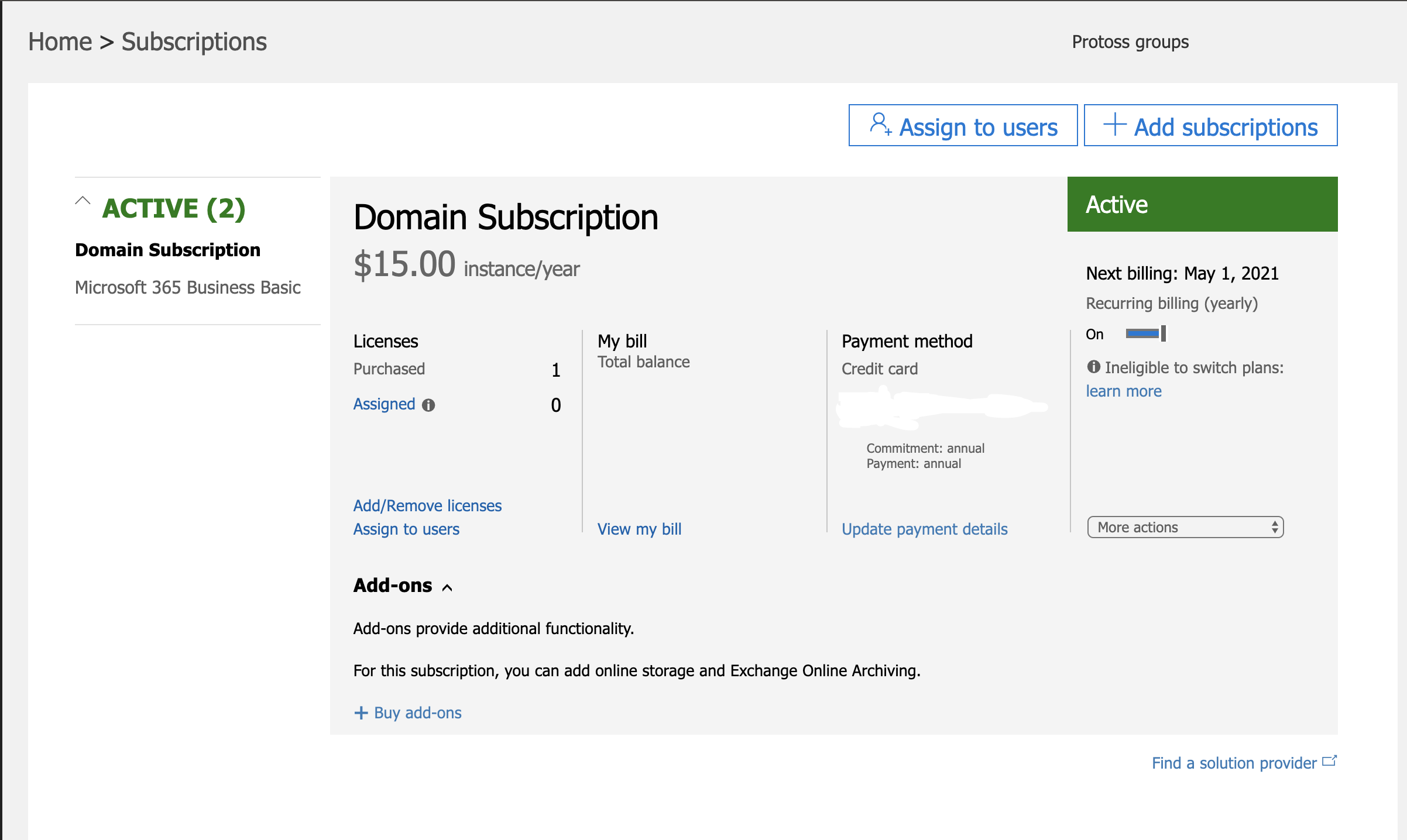
Task: Click the plus icon beside Buy add-ons
Action: pyautogui.click(x=361, y=712)
